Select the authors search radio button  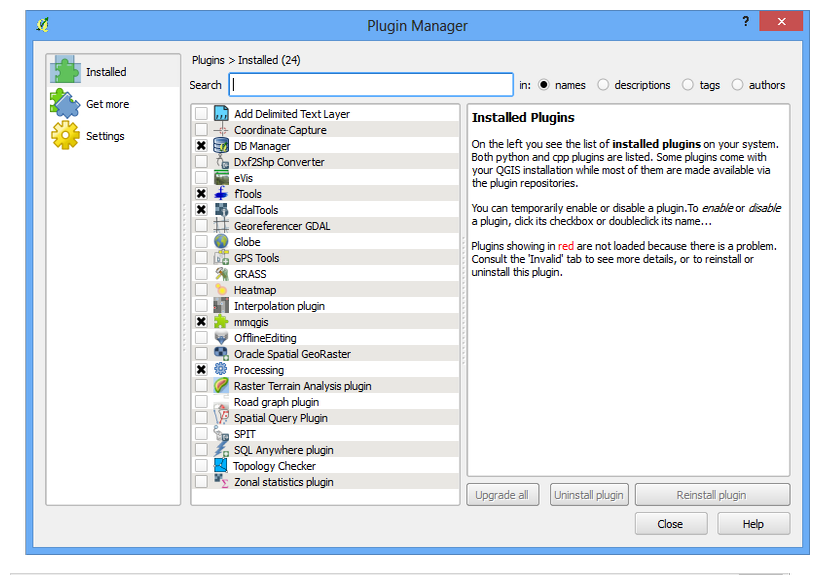[737, 85]
